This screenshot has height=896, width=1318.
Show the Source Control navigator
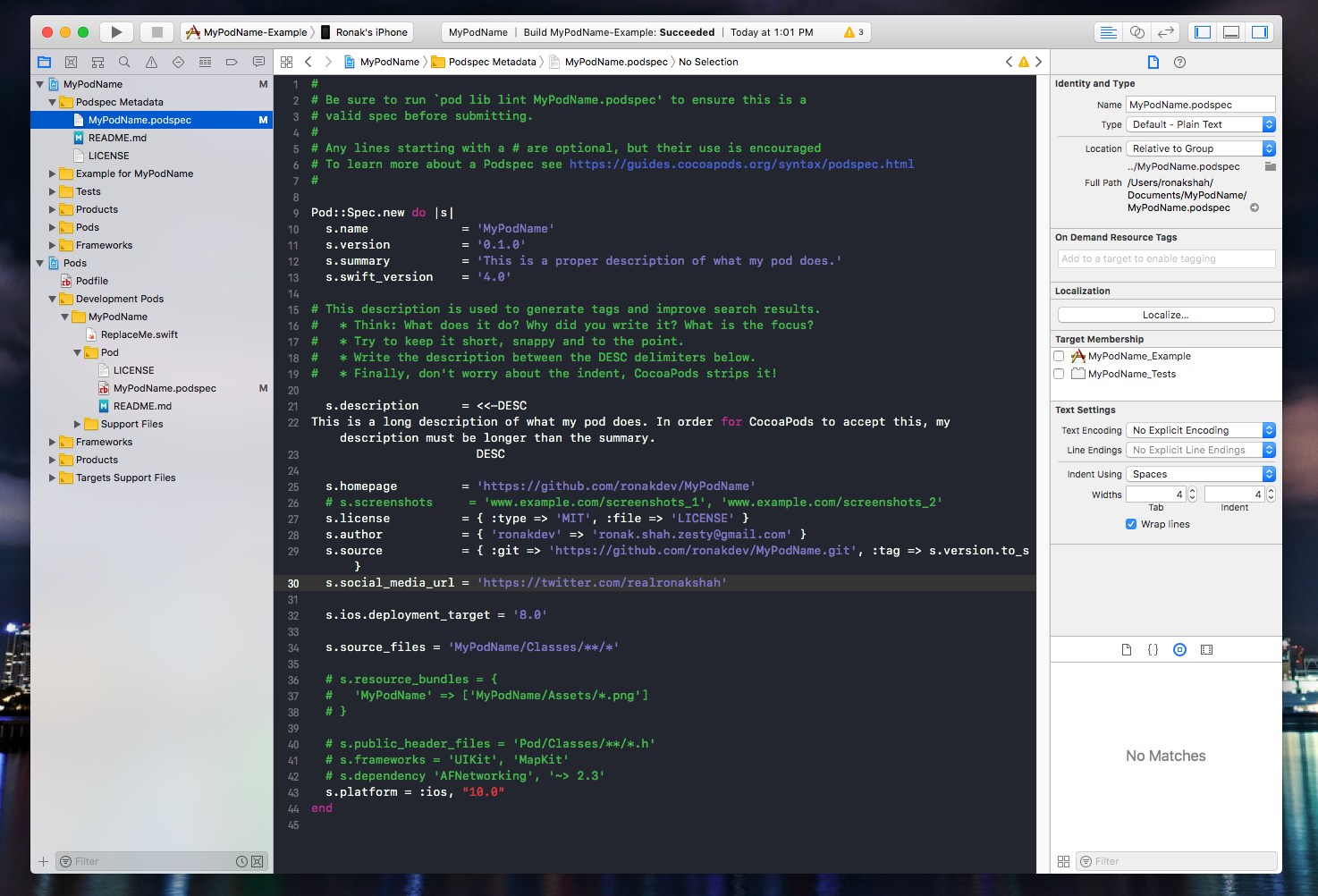(x=71, y=62)
